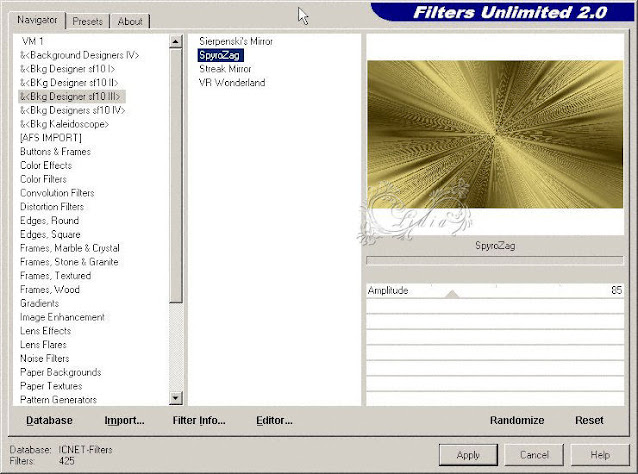Select &<Bkg Designer sf10 I> category

(x=68, y=69)
